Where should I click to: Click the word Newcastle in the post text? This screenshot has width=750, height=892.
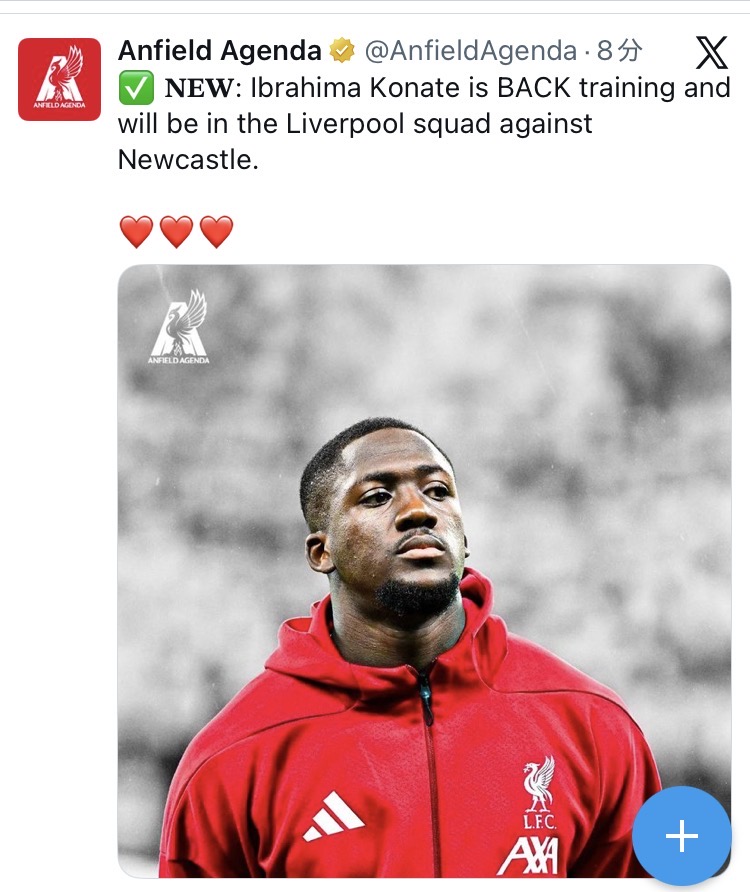point(186,160)
